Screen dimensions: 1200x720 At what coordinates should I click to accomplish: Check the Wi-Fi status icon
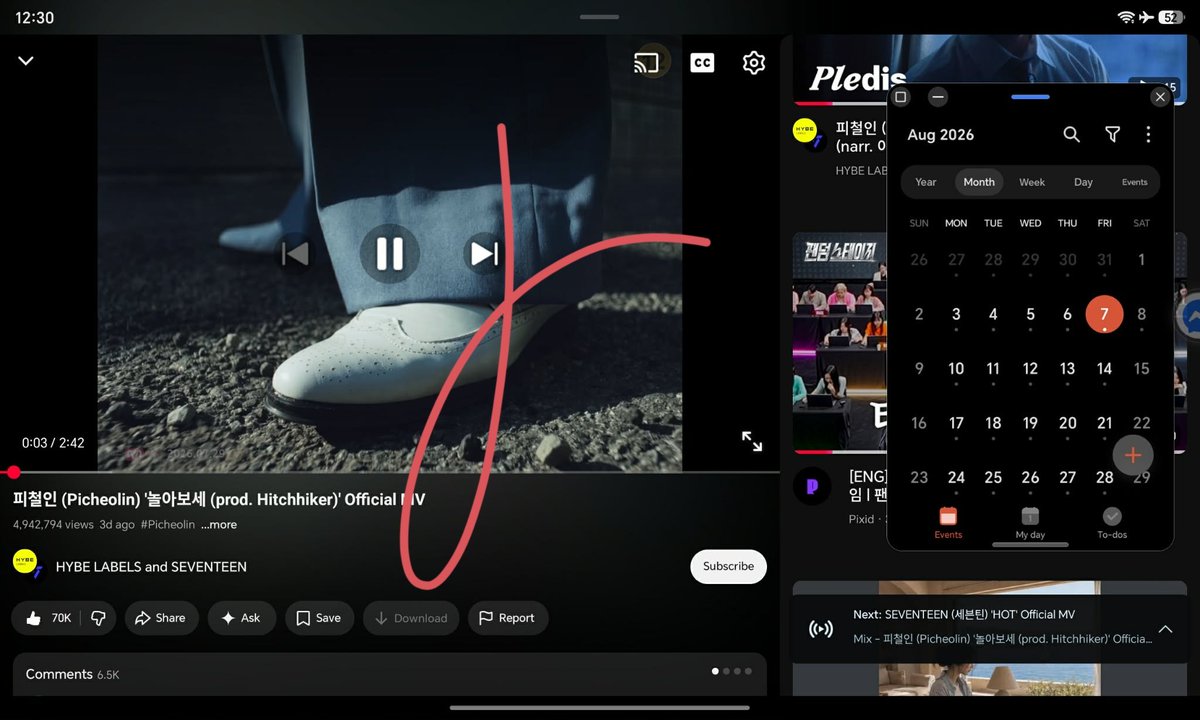coord(1126,17)
